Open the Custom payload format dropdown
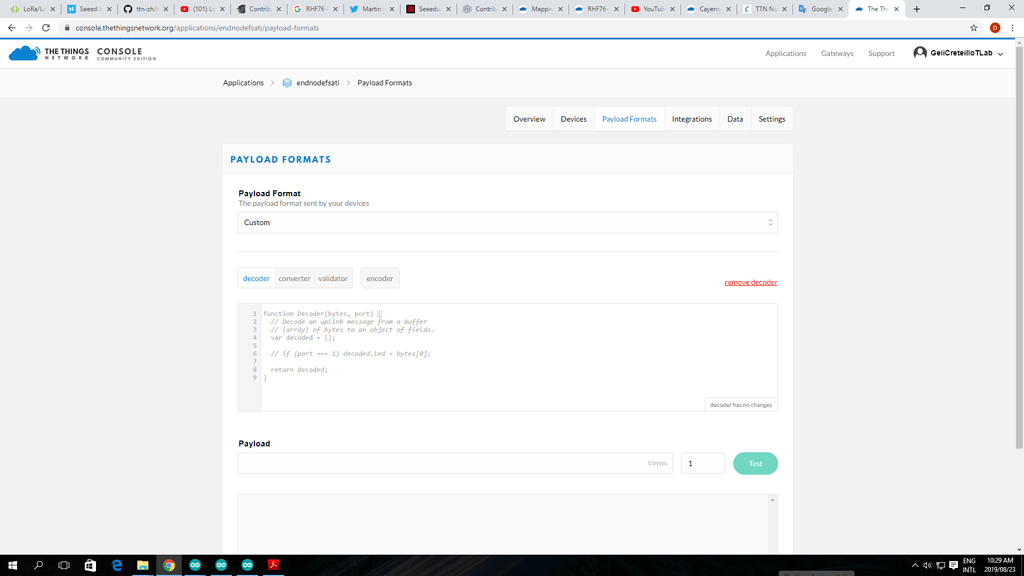The image size is (1024, 576). (x=505, y=221)
